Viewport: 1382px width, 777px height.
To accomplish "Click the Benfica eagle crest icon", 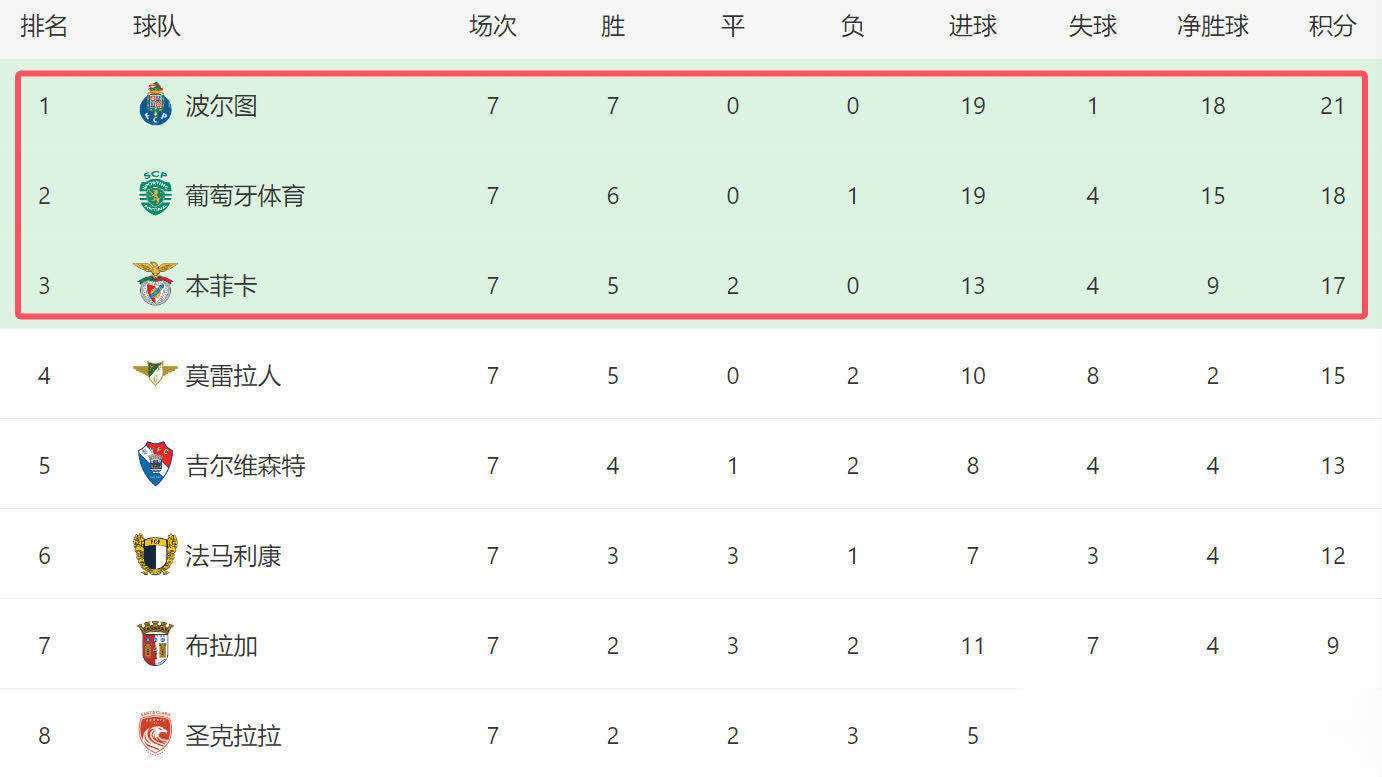I will tap(155, 284).
